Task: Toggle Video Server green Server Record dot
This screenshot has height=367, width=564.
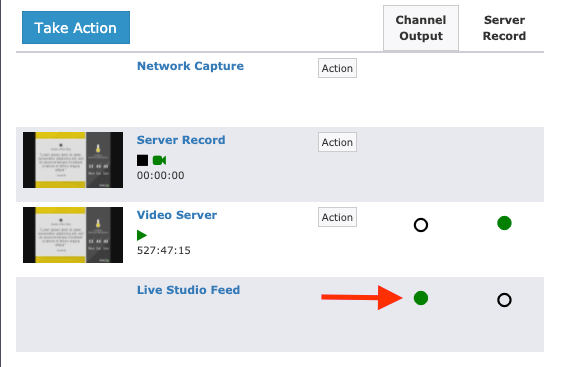Action: click(504, 223)
